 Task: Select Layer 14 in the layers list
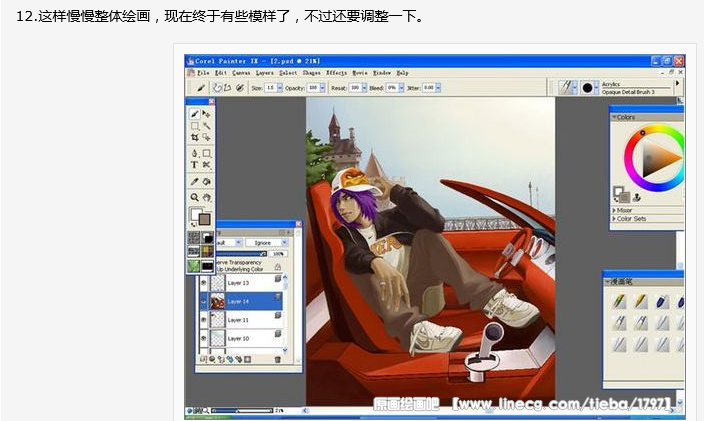click(x=240, y=301)
